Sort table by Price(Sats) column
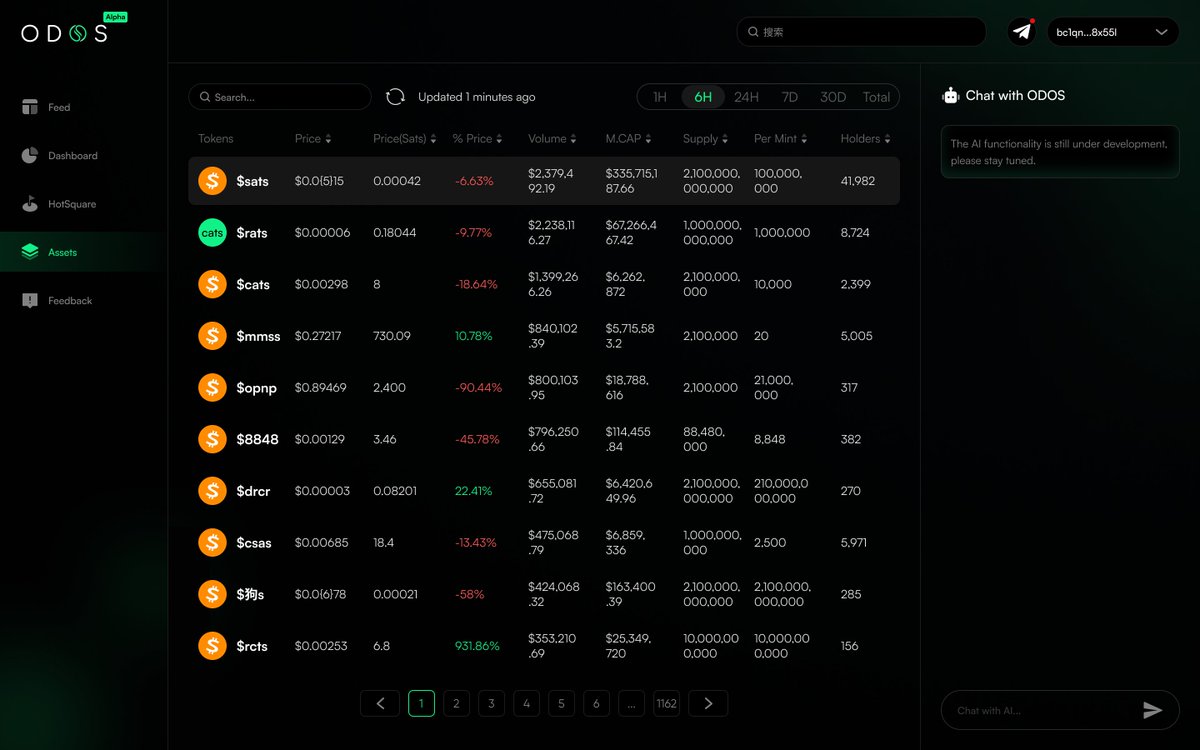 tap(404, 139)
